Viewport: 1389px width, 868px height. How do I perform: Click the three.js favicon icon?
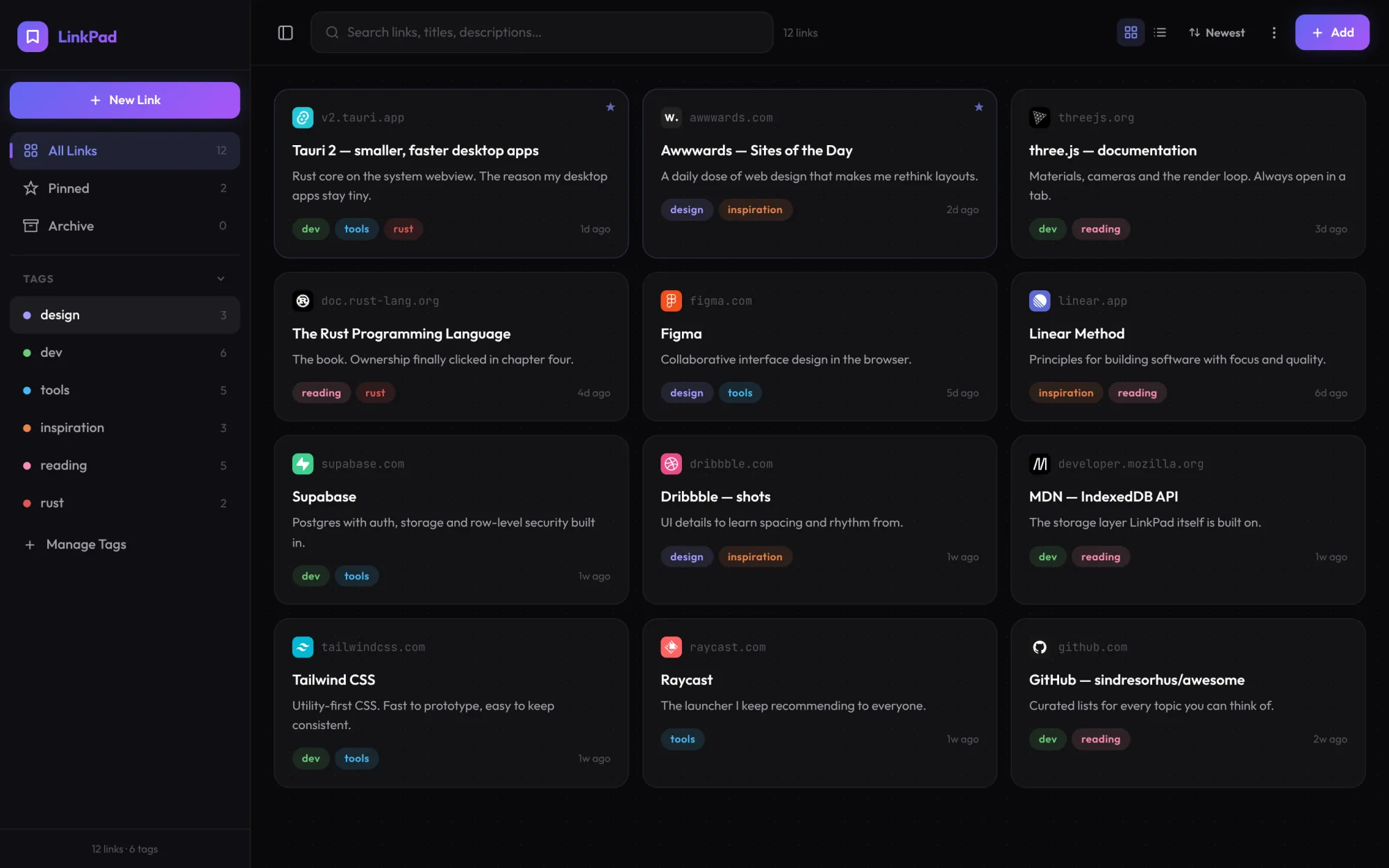(x=1040, y=117)
